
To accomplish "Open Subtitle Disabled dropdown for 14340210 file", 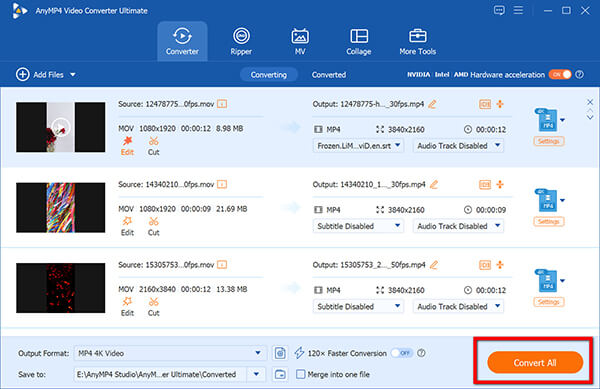I will tap(358, 226).
